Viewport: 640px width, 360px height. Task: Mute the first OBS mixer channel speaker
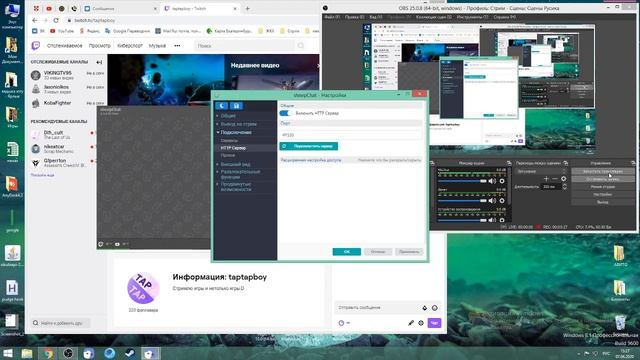[492, 181]
